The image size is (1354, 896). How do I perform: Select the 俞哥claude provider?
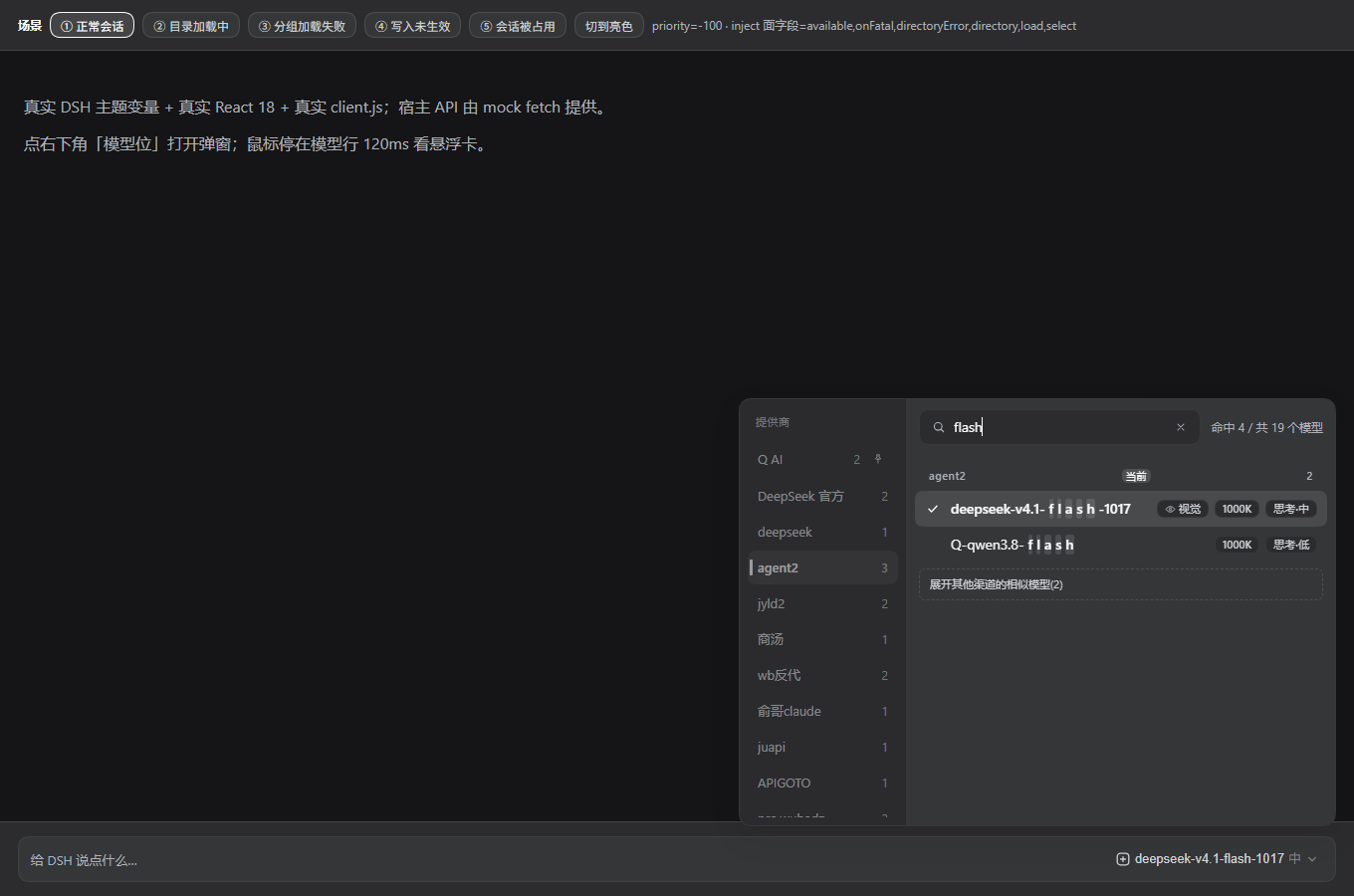pos(823,711)
